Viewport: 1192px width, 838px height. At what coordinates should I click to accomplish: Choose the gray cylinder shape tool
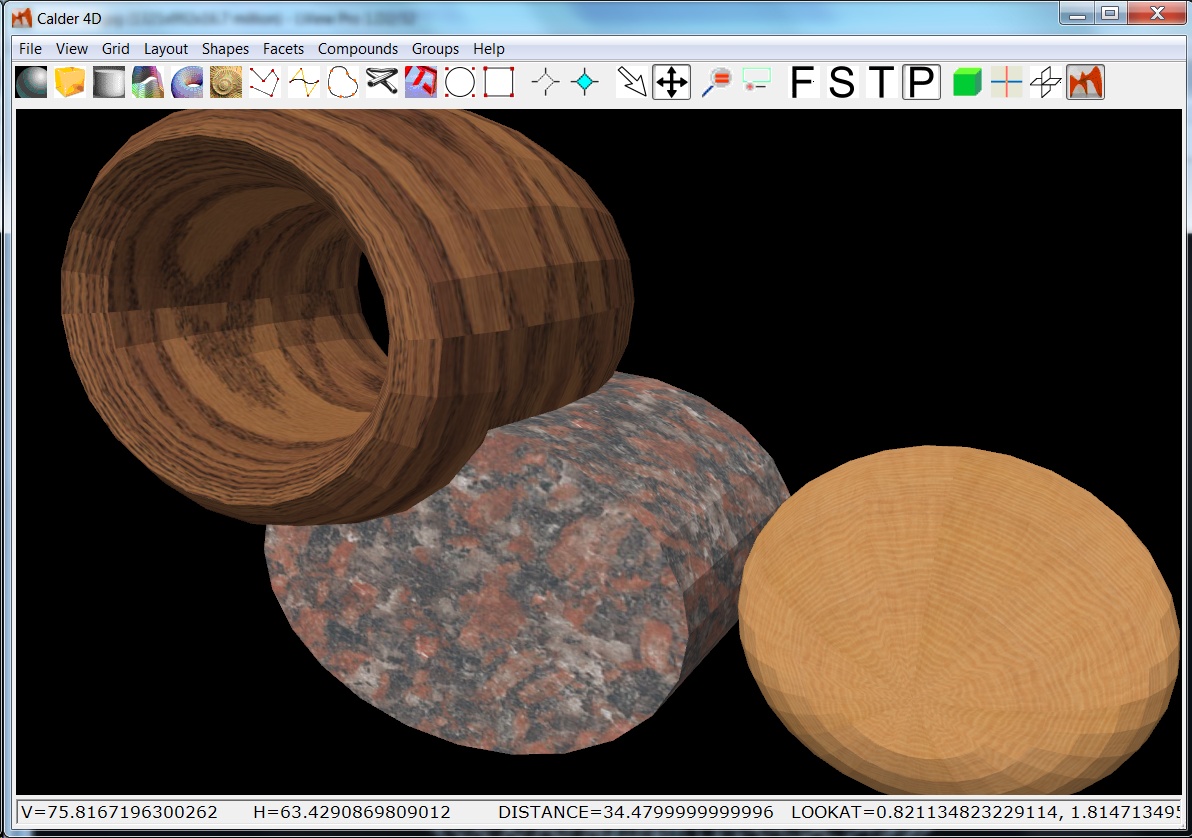[x=109, y=82]
